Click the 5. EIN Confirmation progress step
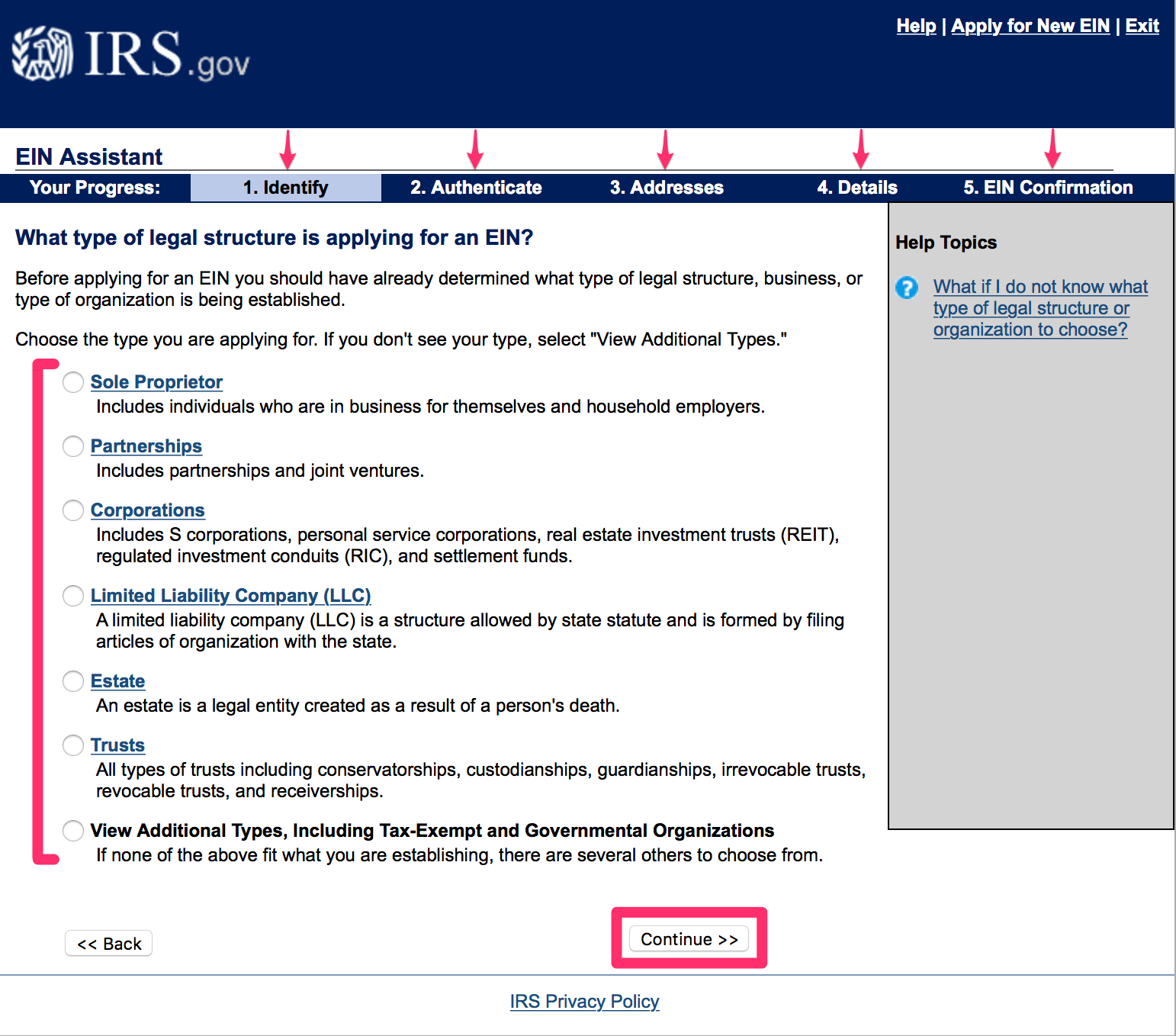This screenshot has height=1036, width=1176. pos(1048,188)
